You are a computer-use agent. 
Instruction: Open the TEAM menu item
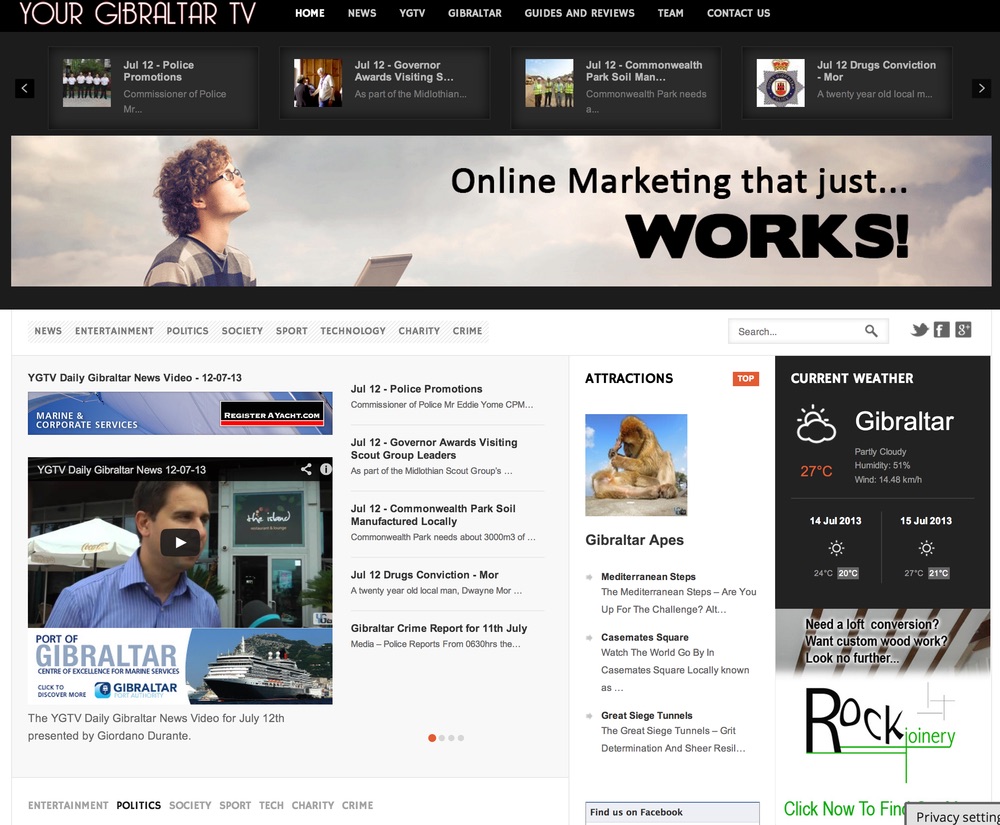click(670, 13)
